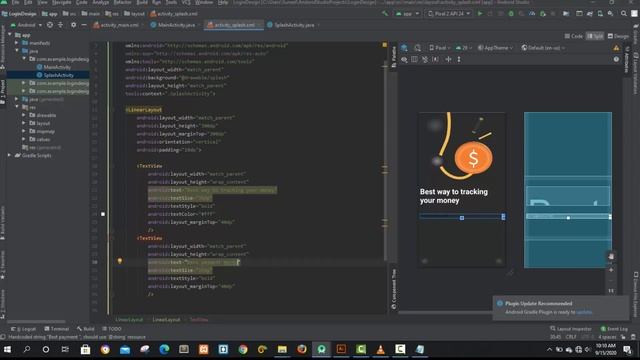Click the Project panel horizontal scrollbar

[x=36, y=322]
